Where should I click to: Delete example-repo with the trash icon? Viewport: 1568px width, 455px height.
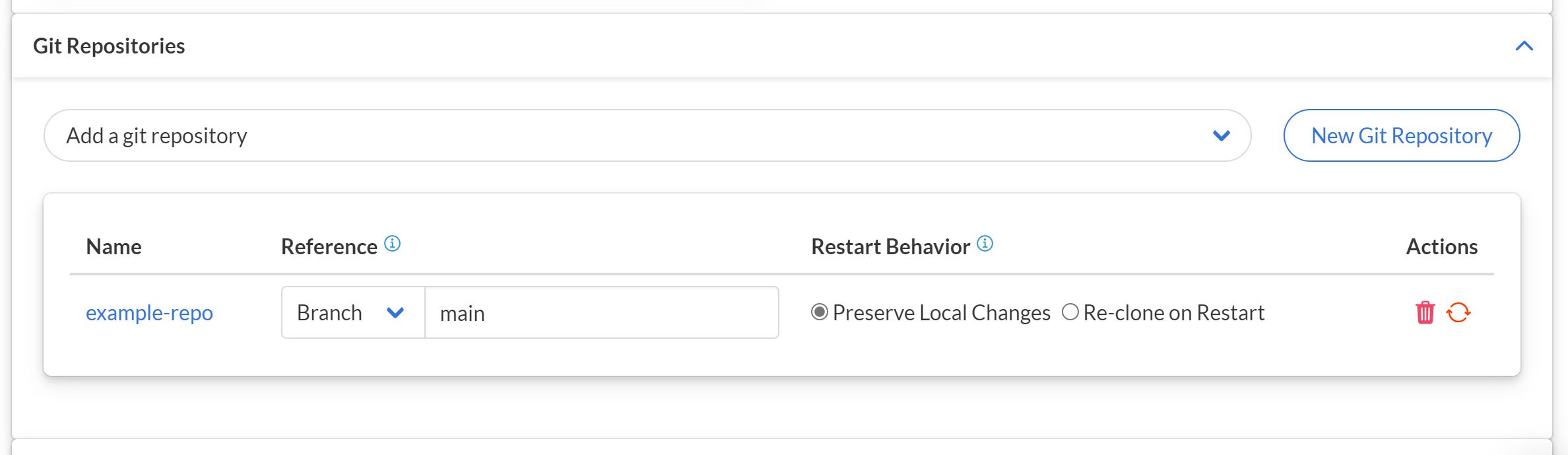click(1425, 312)
